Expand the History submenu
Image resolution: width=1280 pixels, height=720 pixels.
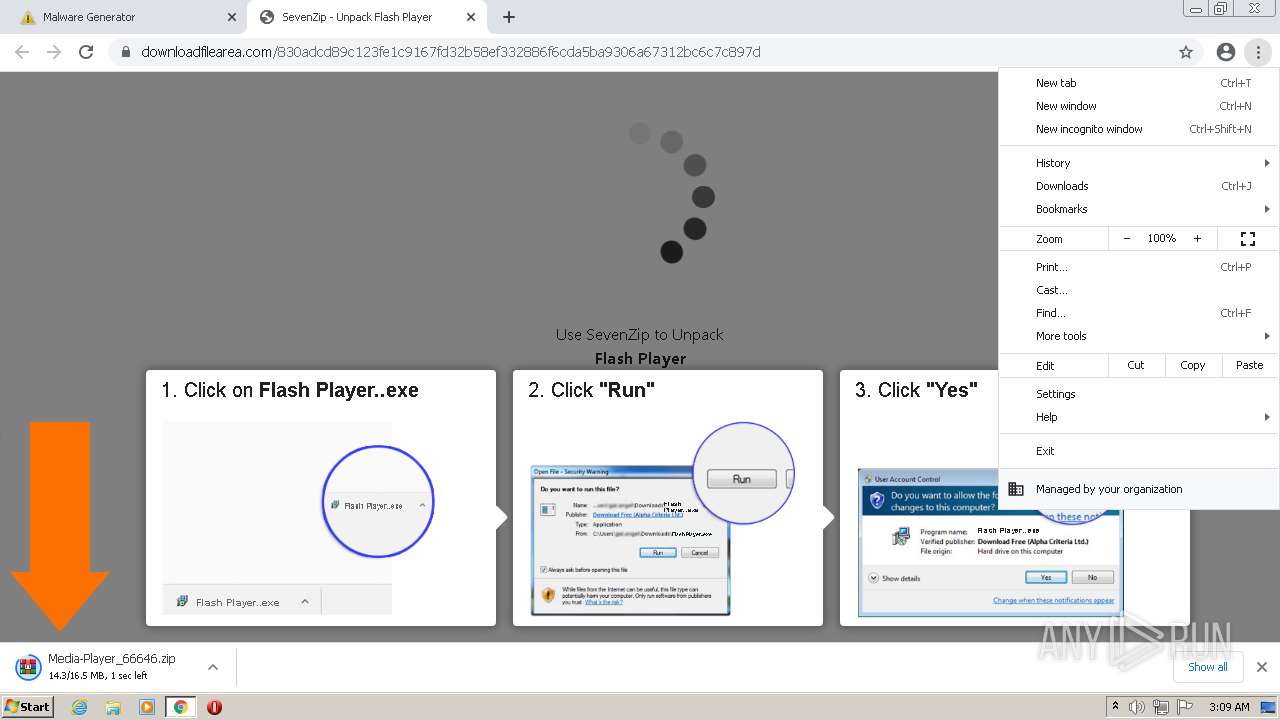pyautogui.click(x=1138, y=163)
